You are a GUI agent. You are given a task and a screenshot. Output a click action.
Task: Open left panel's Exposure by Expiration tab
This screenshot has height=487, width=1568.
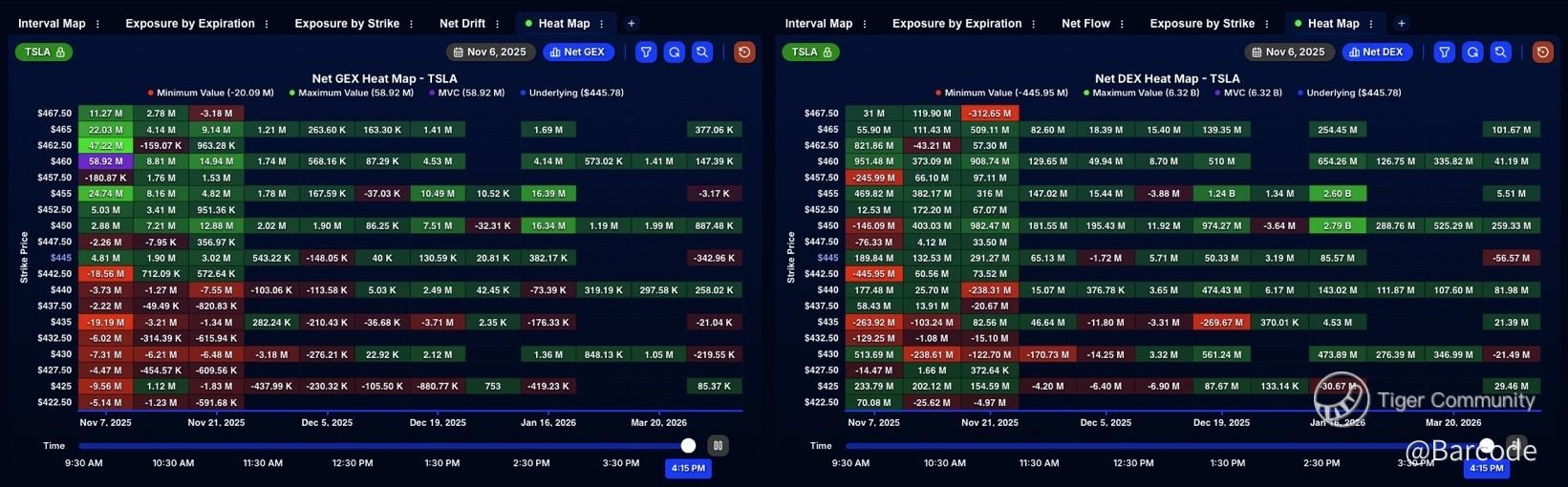pos(190,24)
